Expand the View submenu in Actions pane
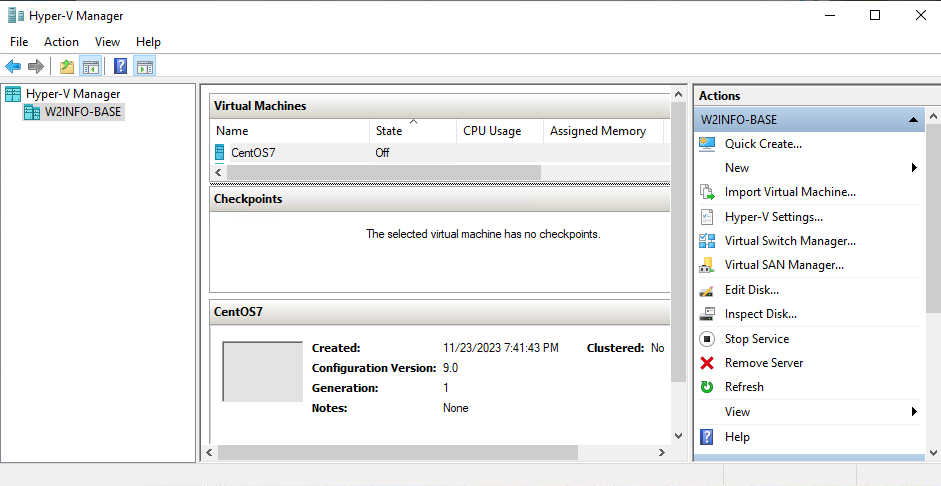The width and height of the screenshot is (941, 486). (914, 412)
